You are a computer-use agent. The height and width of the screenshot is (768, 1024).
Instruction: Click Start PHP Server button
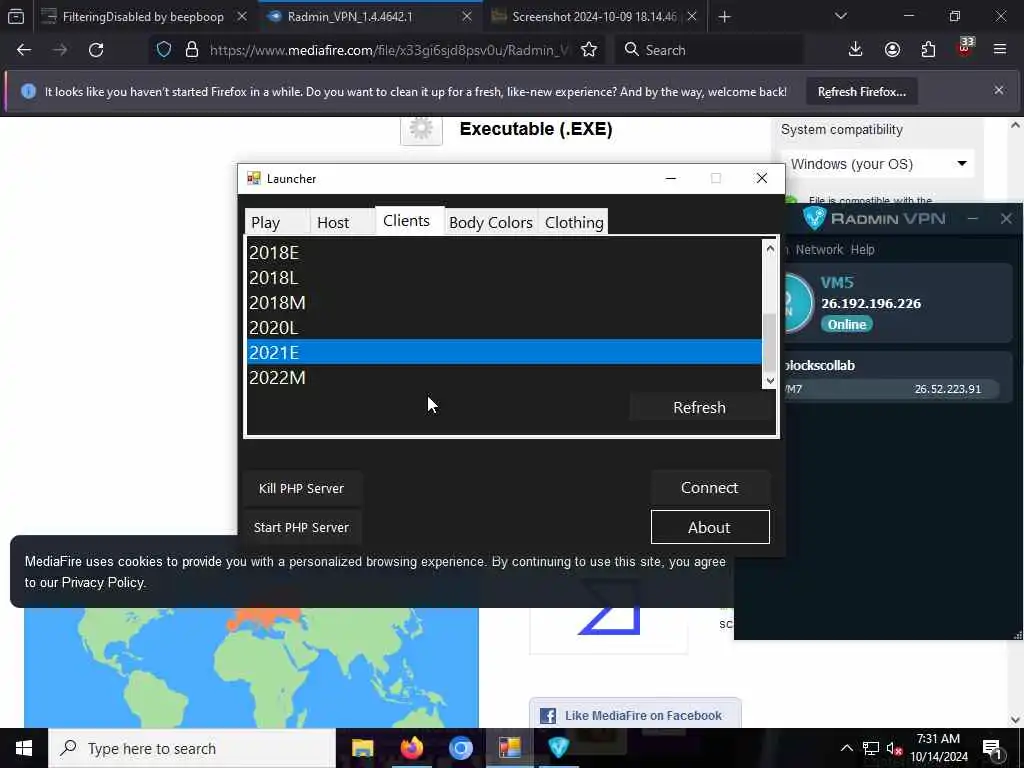[x=301, y=527]
